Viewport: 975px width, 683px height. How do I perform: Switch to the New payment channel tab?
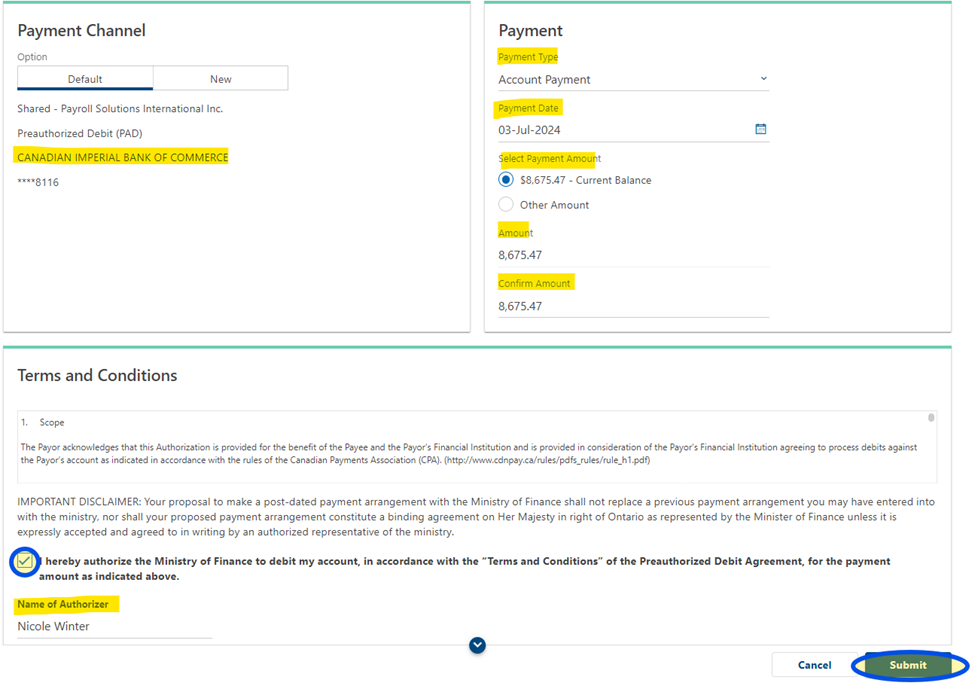[x=221, y=79]
